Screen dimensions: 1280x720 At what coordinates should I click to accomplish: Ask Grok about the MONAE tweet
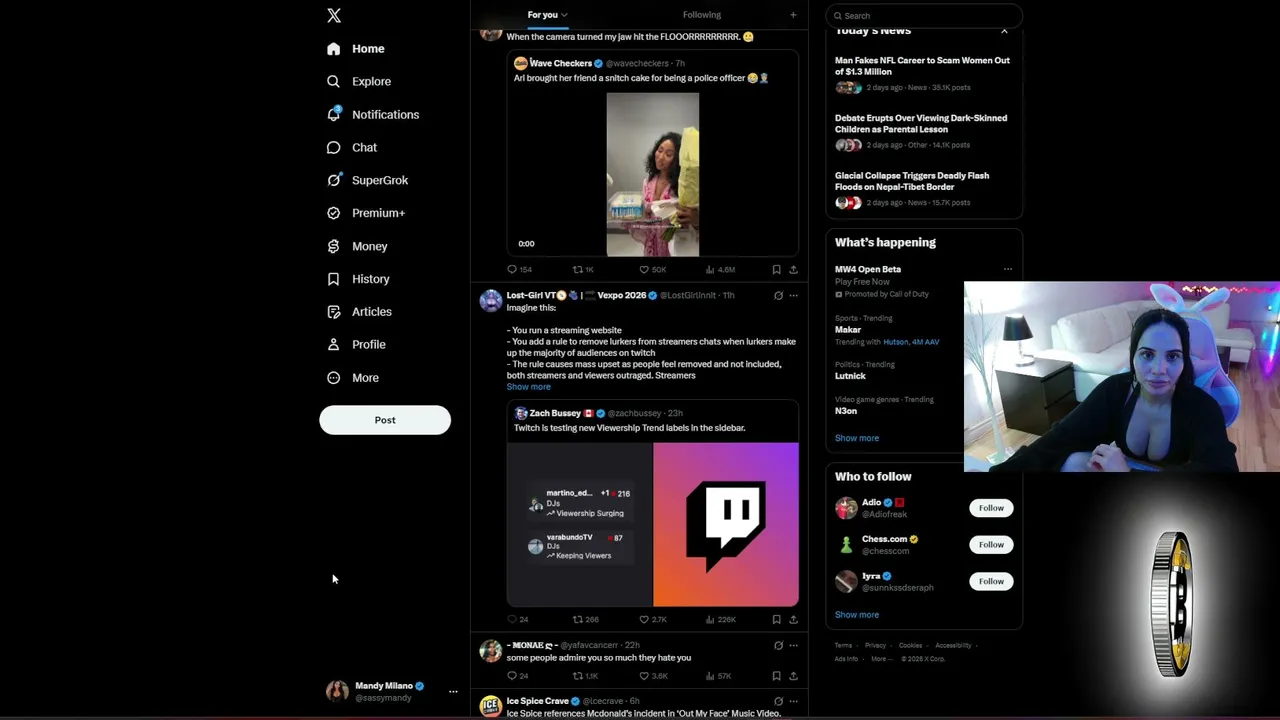[778, 646]
